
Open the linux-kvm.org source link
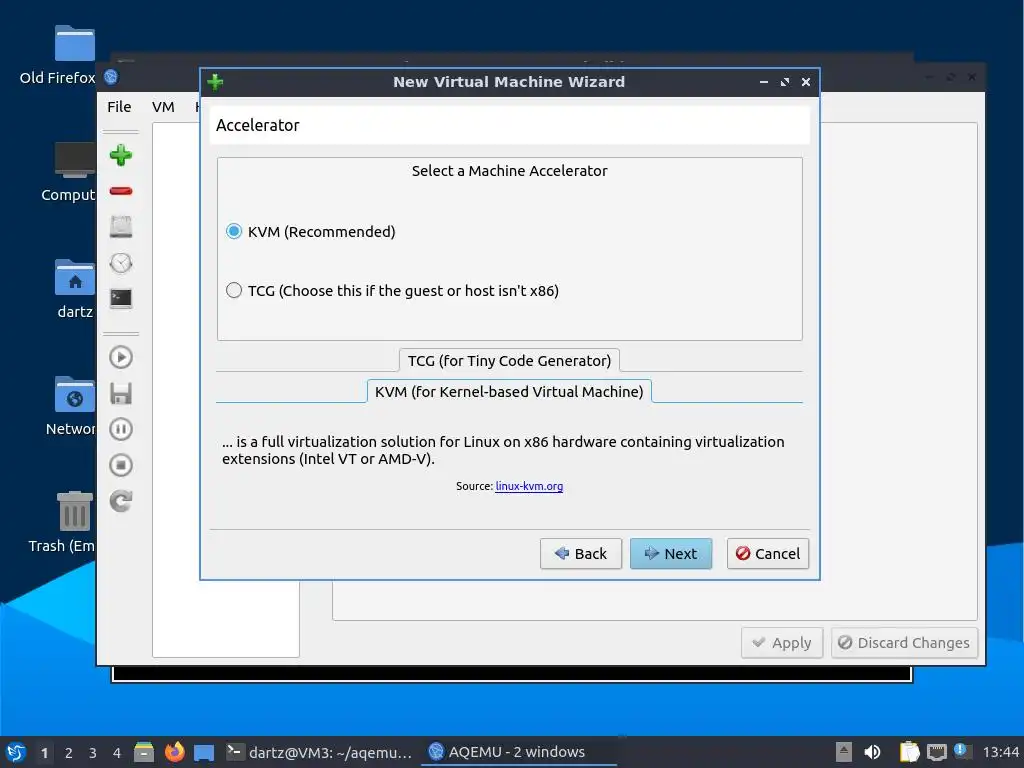pos(529,486)
